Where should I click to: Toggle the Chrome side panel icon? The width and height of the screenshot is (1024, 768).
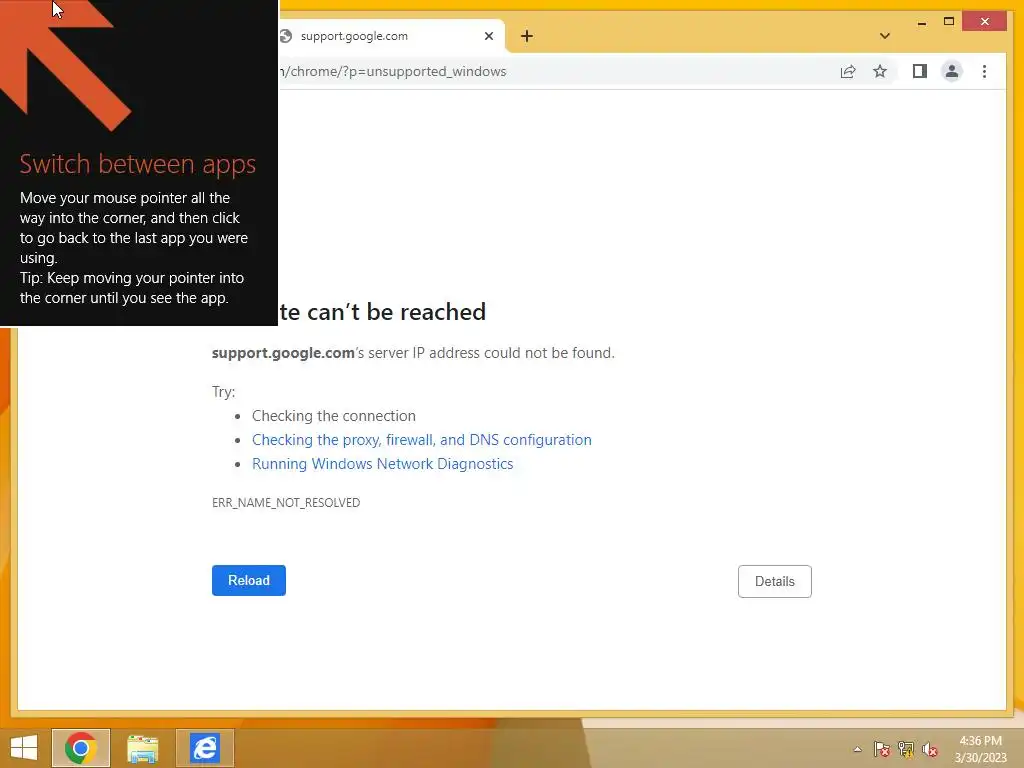920,71
